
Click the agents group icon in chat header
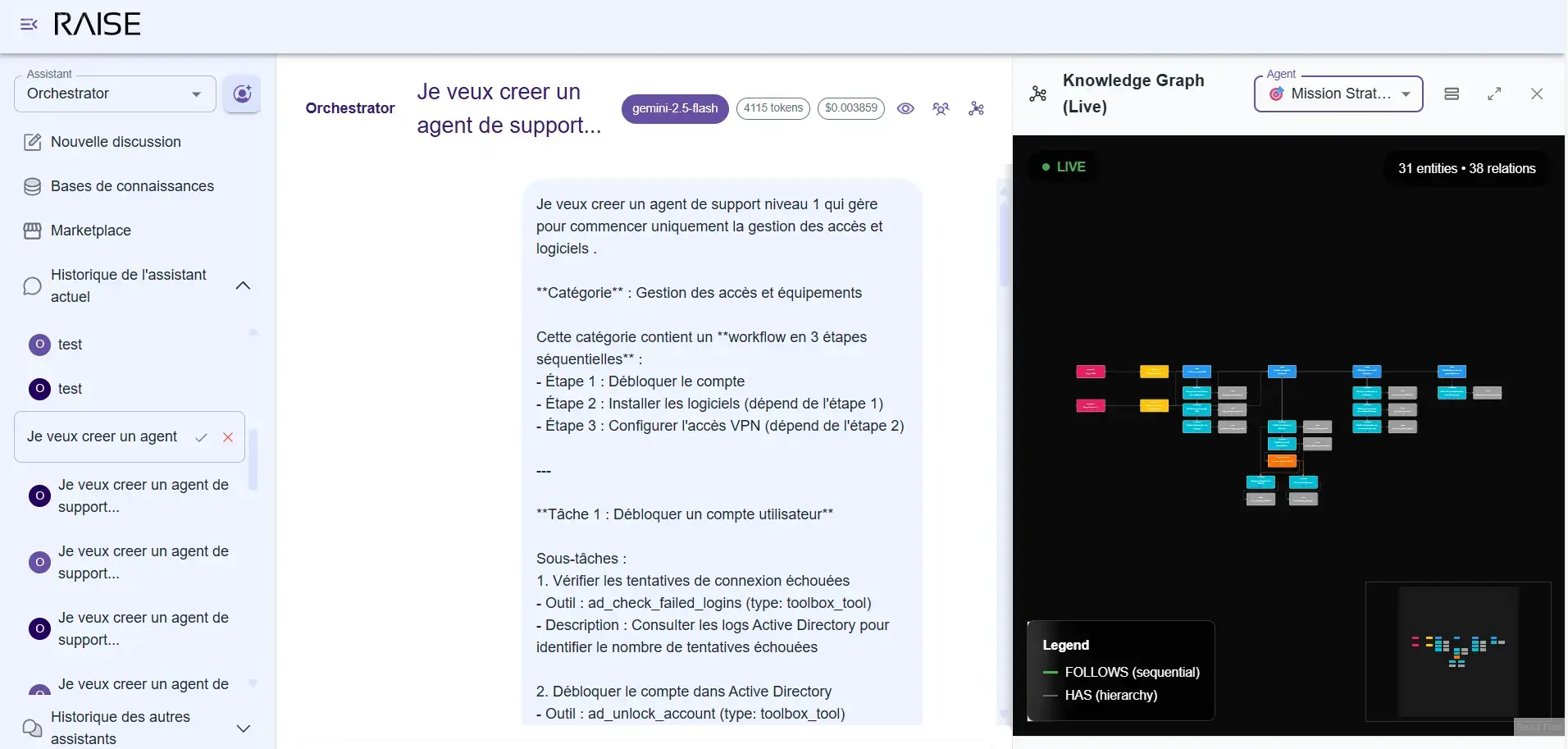tap(941, 108)
